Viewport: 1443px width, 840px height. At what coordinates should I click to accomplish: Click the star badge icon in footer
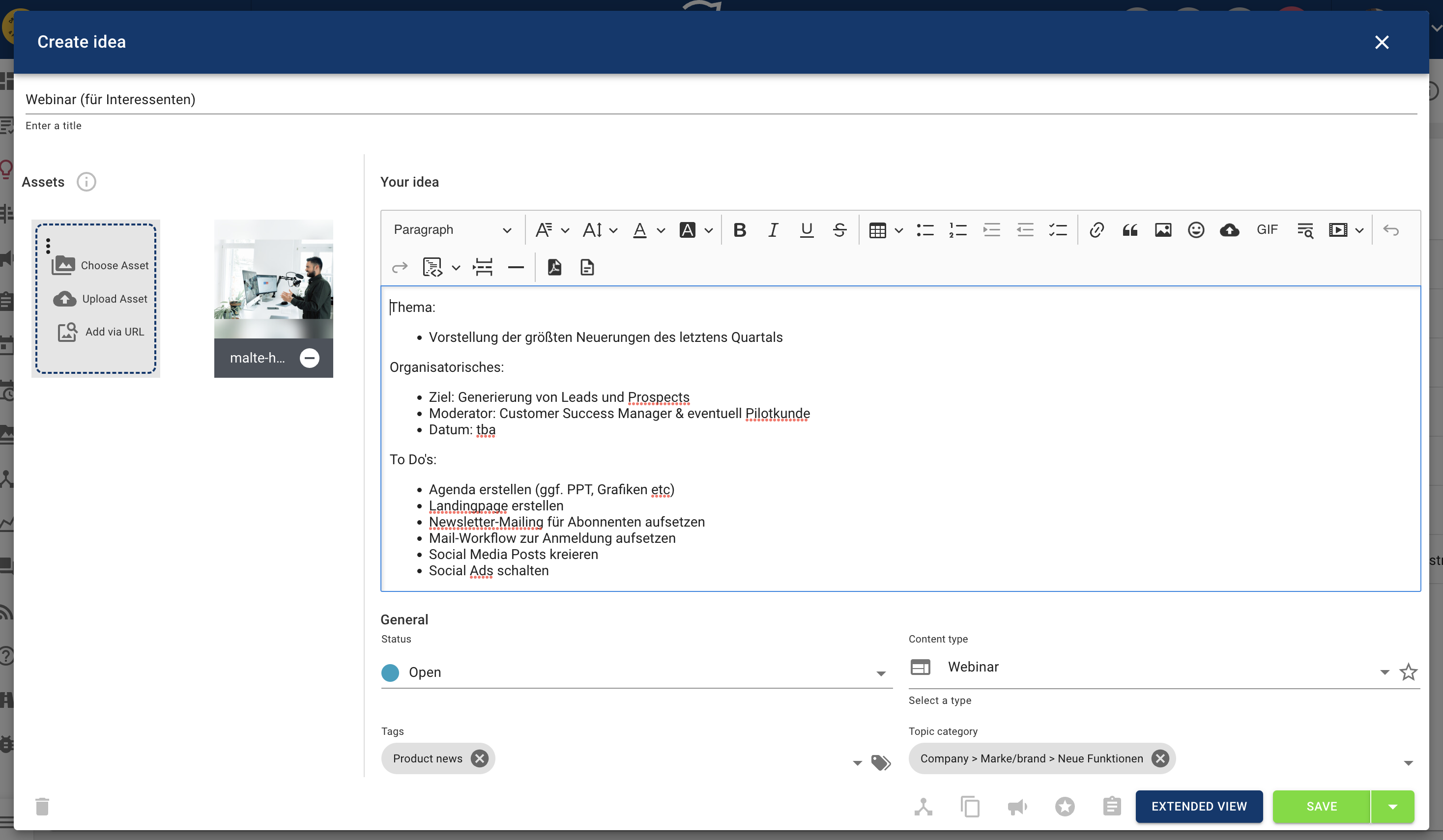click(1065, 807)
